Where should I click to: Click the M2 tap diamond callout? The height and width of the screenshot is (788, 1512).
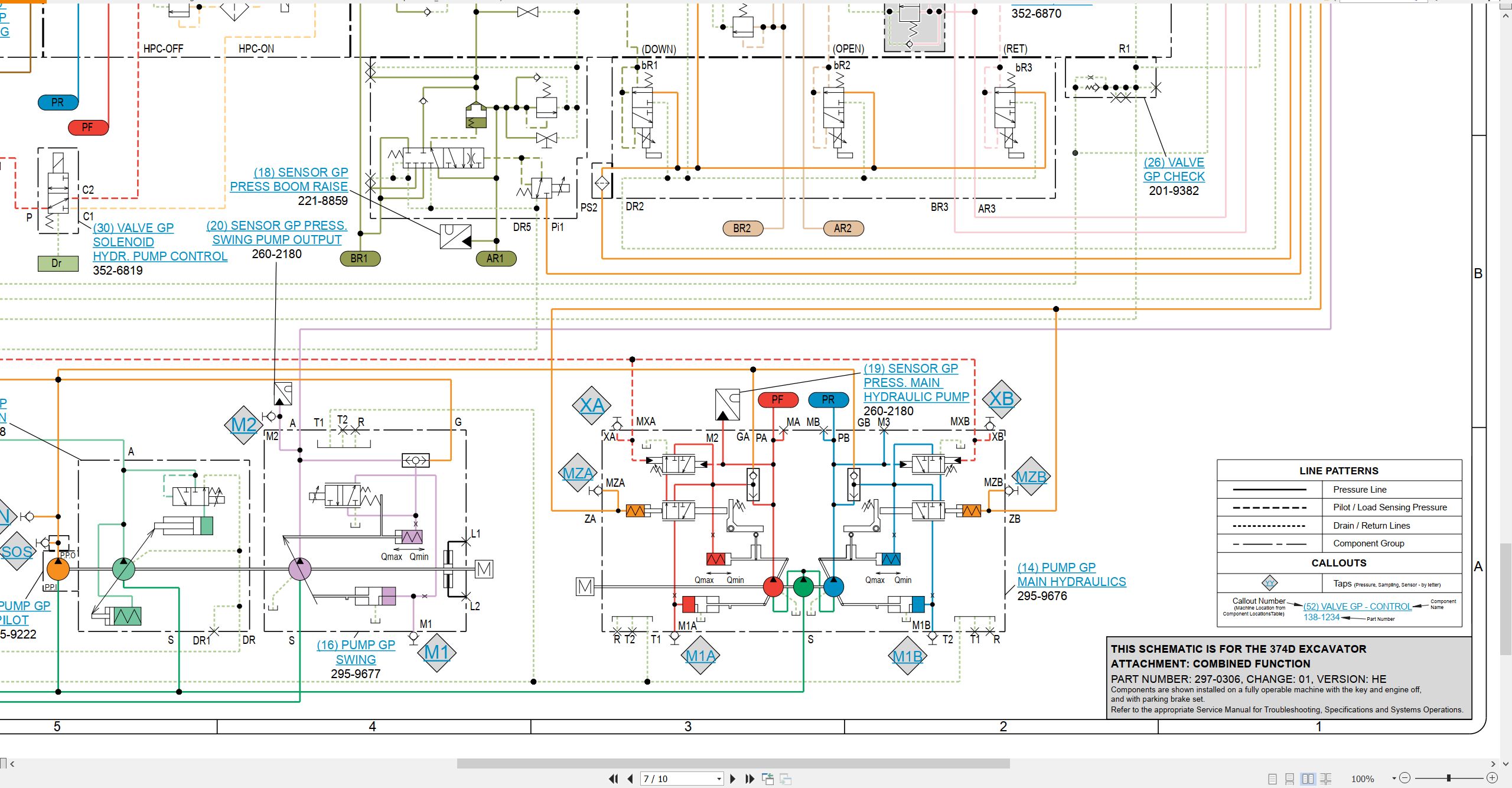[x=244, y=425]
